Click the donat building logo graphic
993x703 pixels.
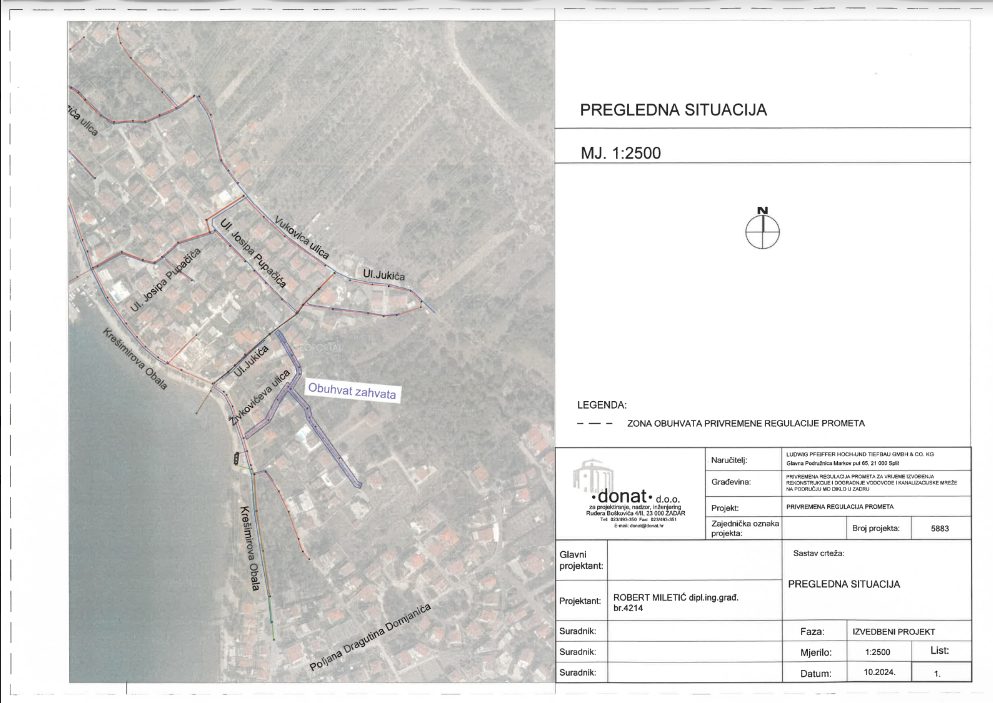[x=594, y=475]
